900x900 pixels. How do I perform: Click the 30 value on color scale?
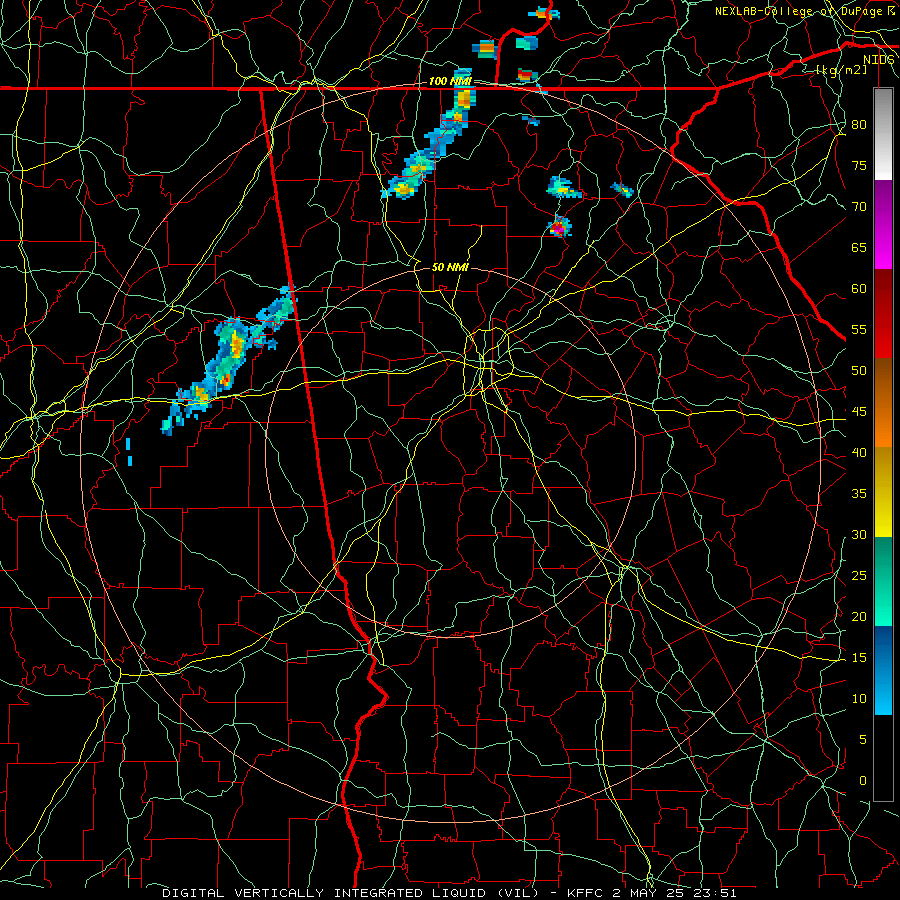(x=859, y=535)
